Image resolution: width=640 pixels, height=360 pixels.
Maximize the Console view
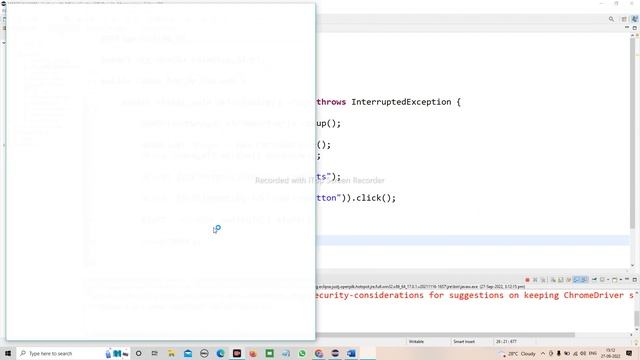click(635, 280)
